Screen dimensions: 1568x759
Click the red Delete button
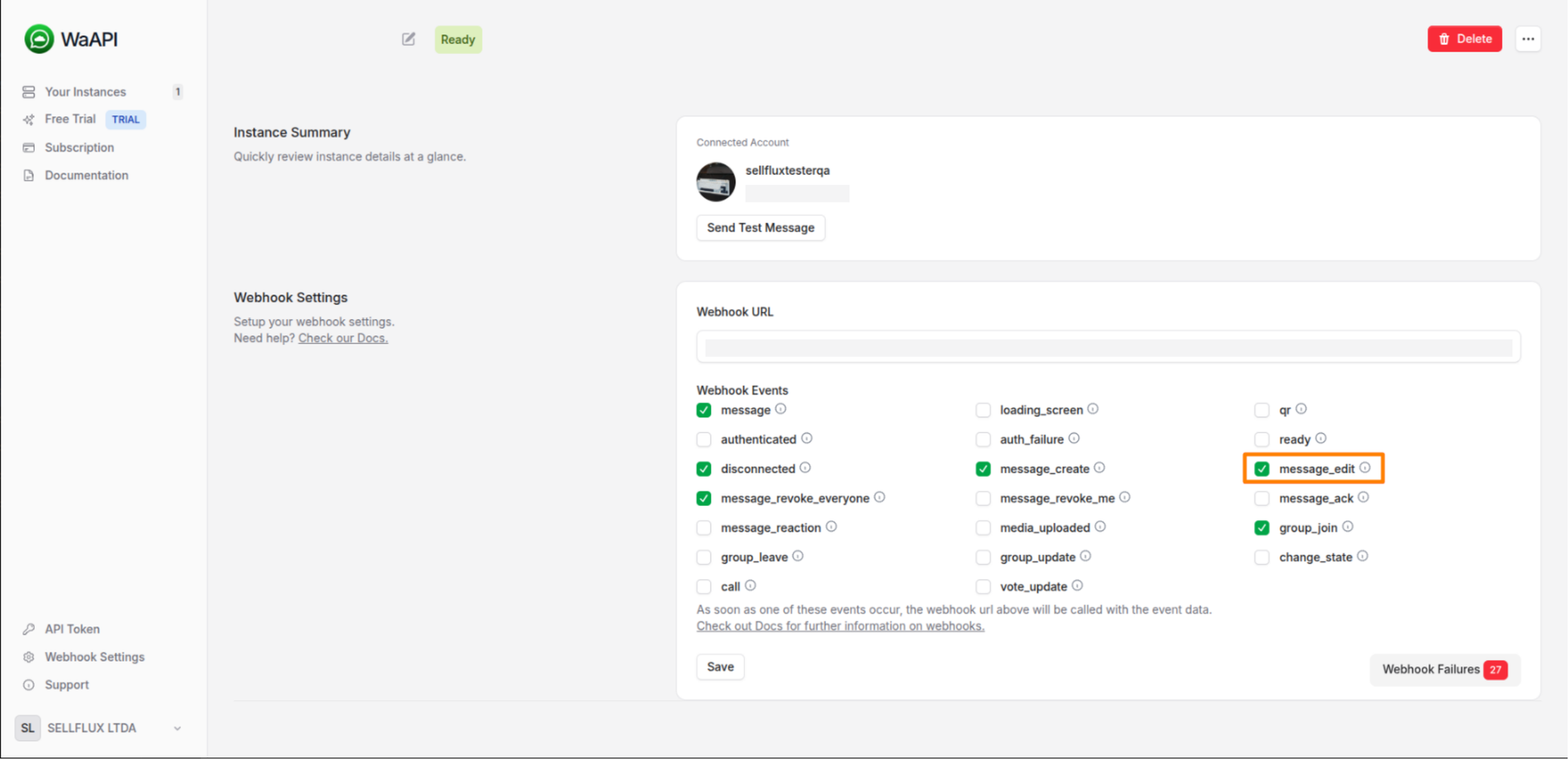(1465, 39)
